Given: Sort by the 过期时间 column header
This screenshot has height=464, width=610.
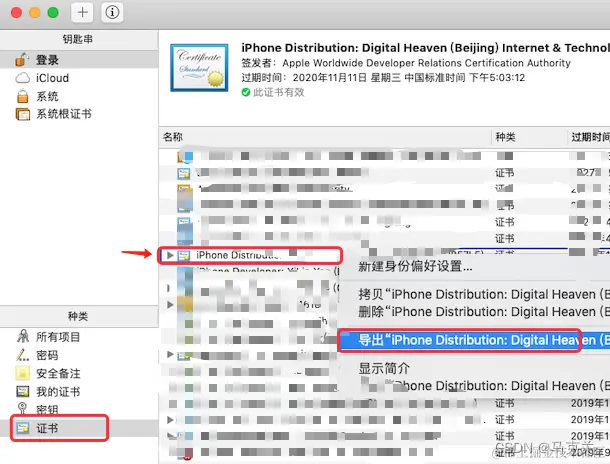Looking at the screenshot, I should pyautogui.click(x=589, y=137).
